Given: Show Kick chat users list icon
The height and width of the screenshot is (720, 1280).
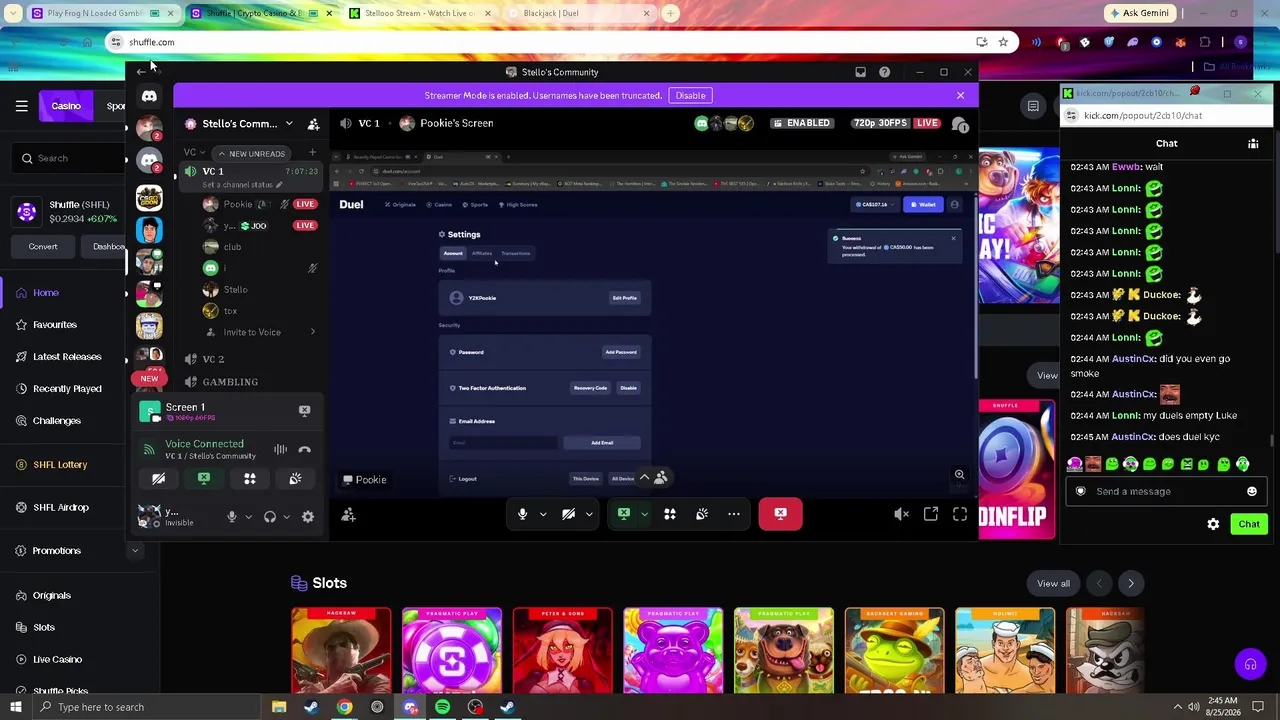Looking at the screenshot, I should 1253,143.
